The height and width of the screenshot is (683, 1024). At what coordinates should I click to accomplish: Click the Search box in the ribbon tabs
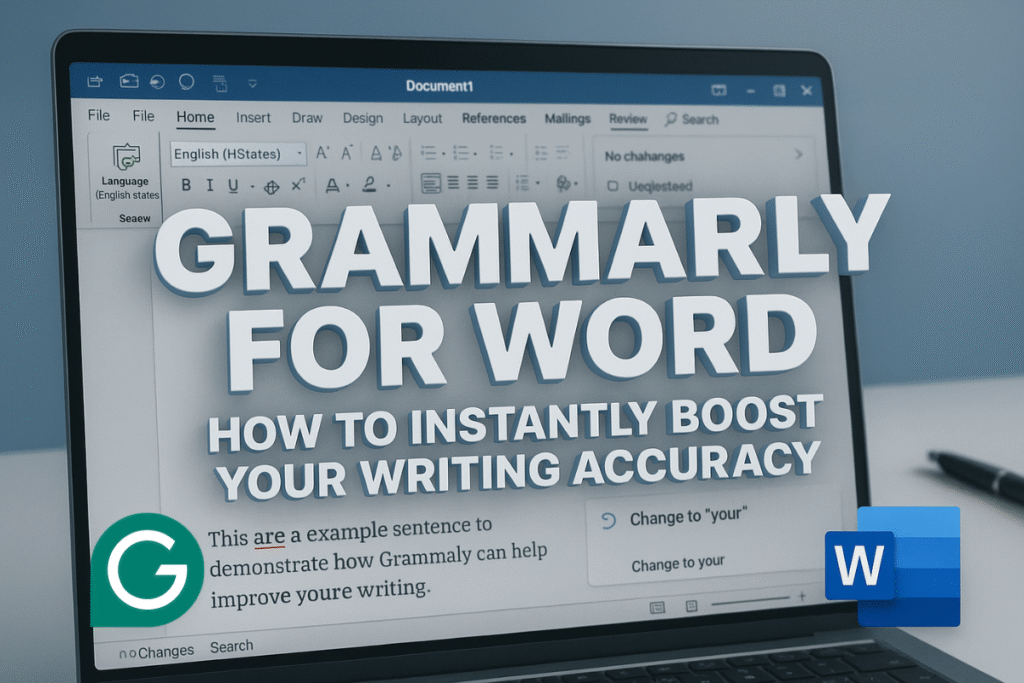[692, 119]
